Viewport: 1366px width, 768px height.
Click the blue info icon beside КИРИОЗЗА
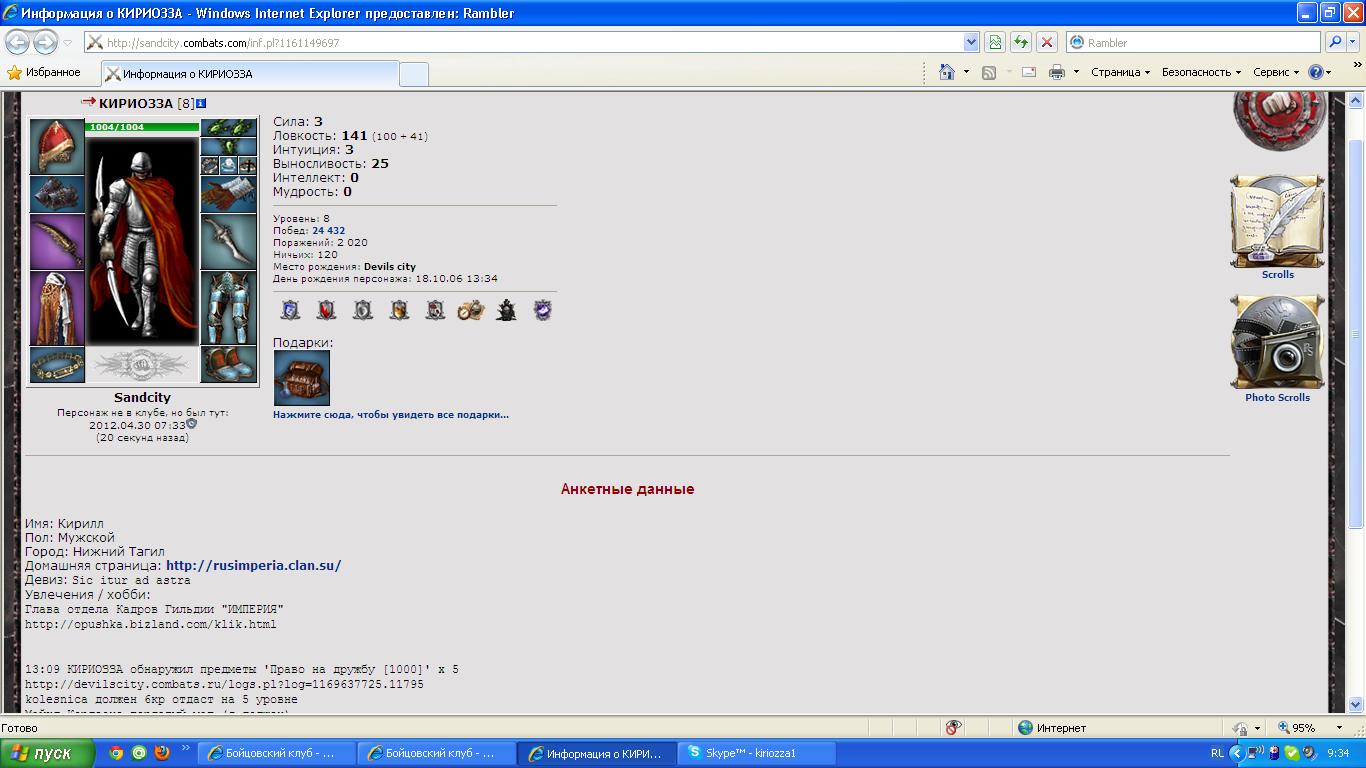[201, 103]
